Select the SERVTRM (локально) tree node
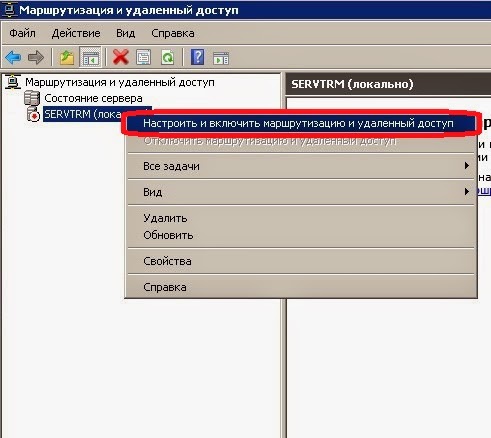The height and width of the screenshot is (438, 491). [83, 114]
